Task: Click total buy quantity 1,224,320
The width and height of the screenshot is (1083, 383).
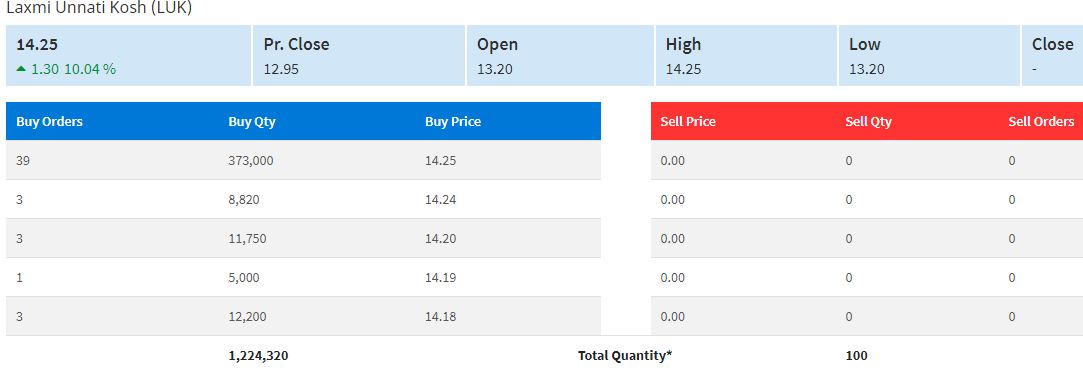Action: click(258, 356)
